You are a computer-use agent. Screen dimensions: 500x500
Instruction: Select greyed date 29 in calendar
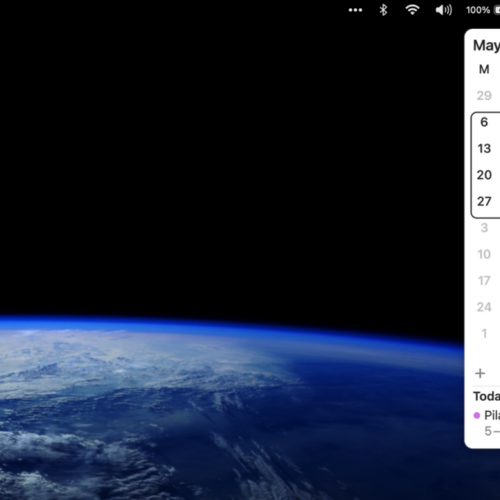[484, 96]
